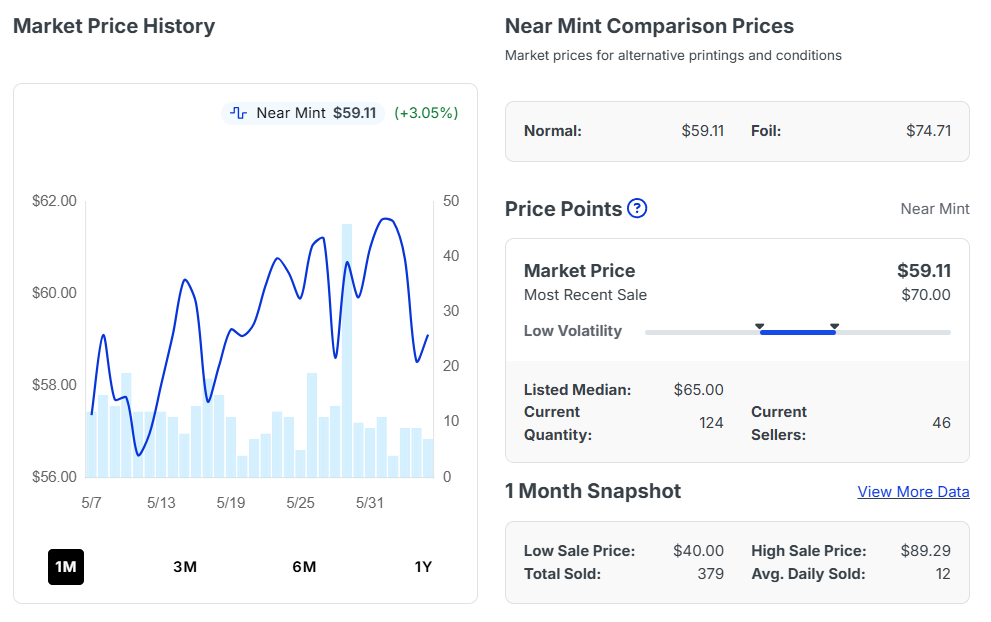The height and width of the screenshot is (622, 991).
Task: Click the (+3.05%) change percentage
Action: point(427,113)
